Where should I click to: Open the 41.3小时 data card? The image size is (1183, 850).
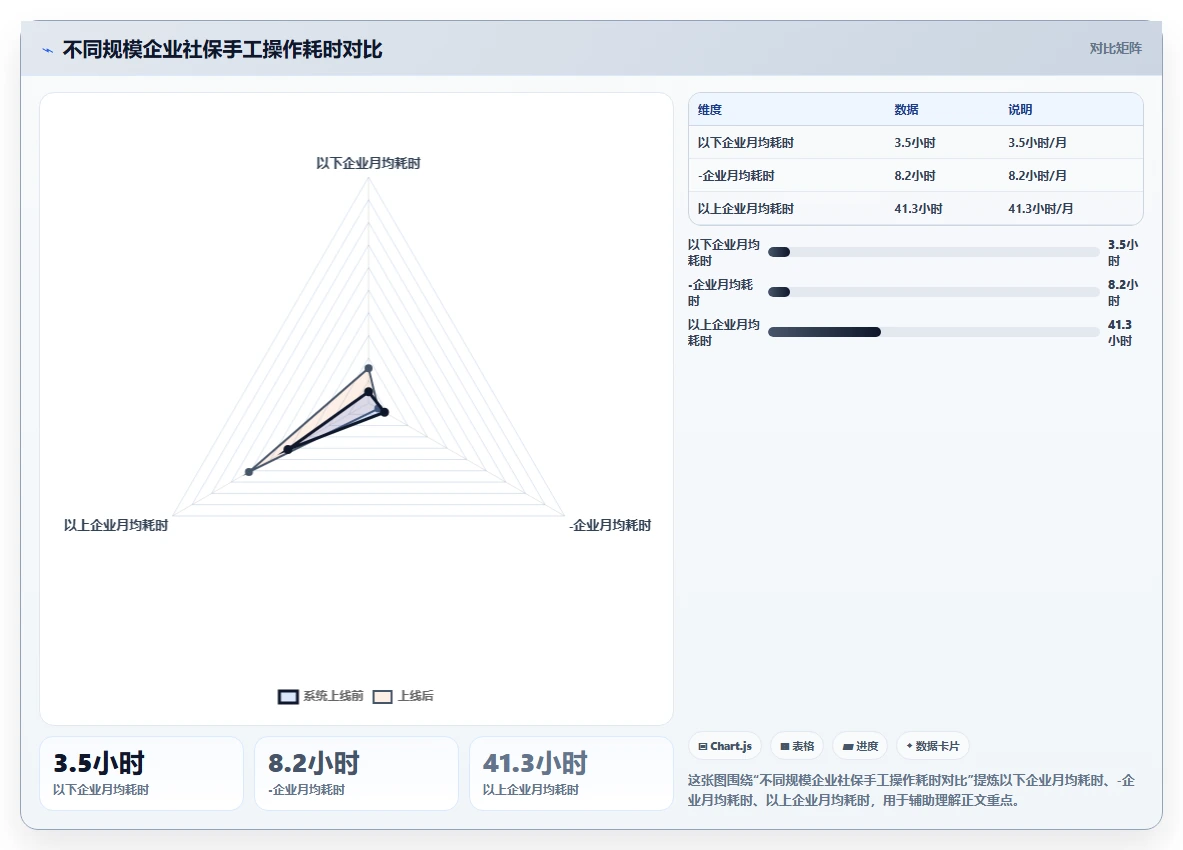(x=571, y=773)
